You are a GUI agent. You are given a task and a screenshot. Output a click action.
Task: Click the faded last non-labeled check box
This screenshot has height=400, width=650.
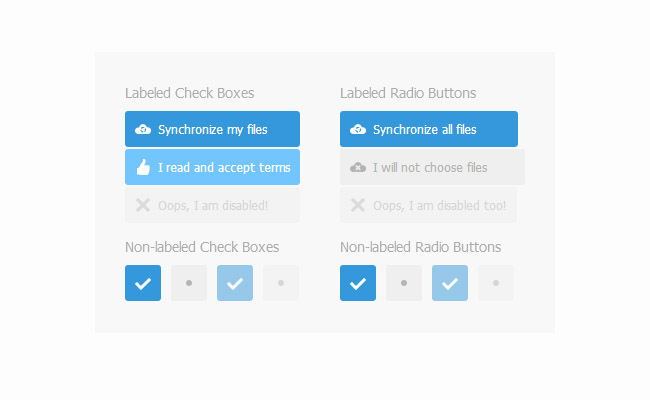click(281, 283)
